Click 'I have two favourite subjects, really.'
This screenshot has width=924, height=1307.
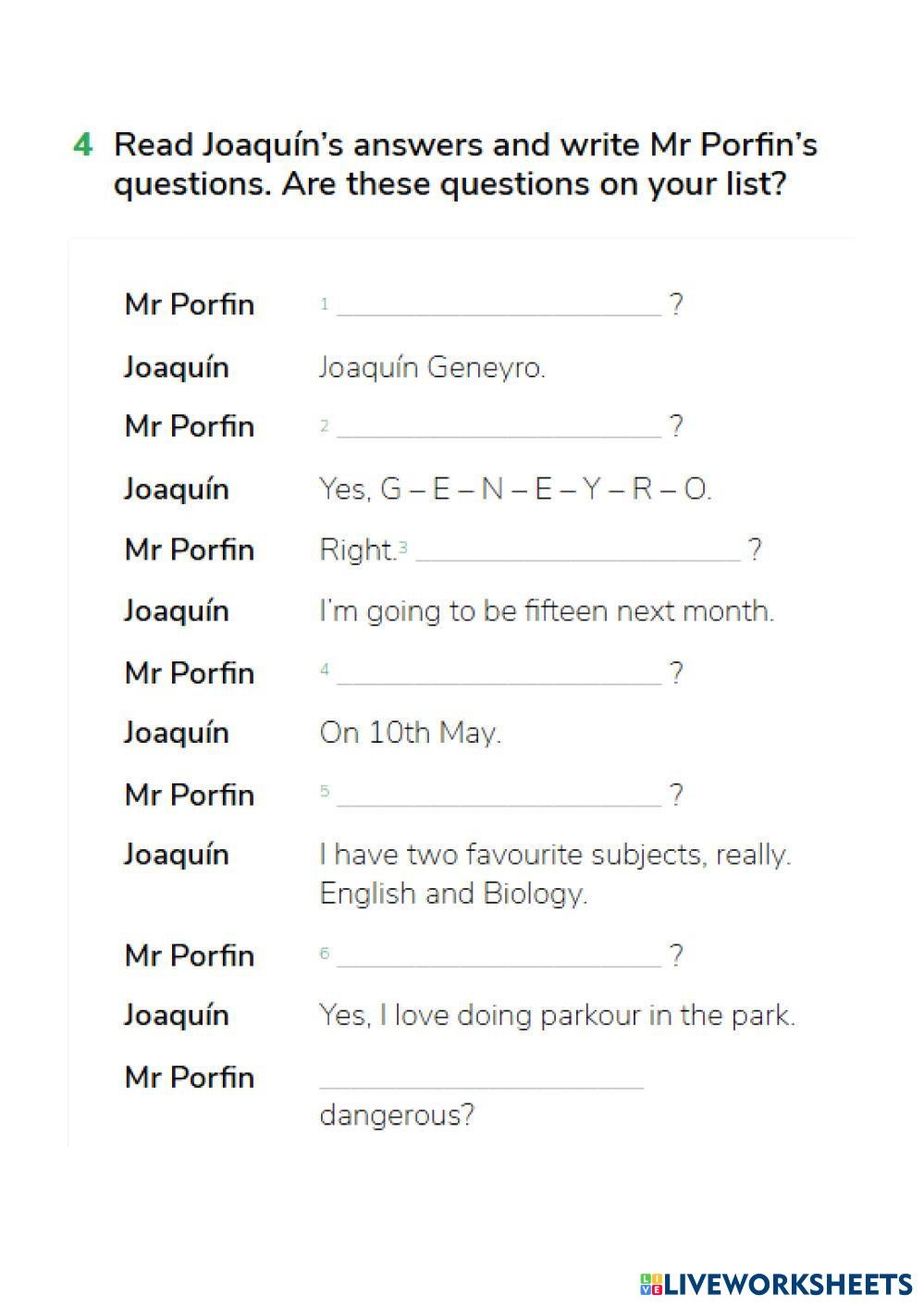coord(555,854)
